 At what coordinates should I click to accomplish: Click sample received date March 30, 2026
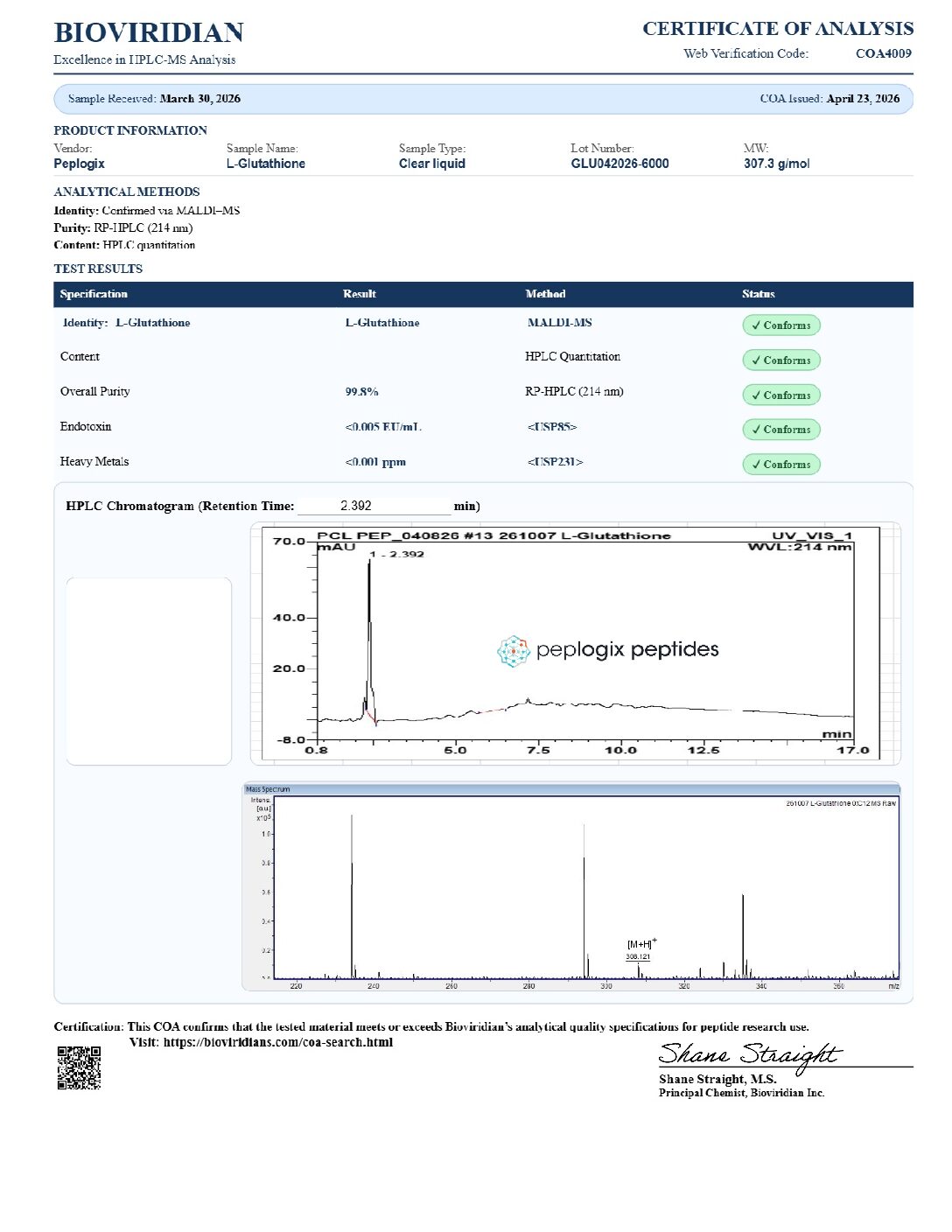(200, 99)
